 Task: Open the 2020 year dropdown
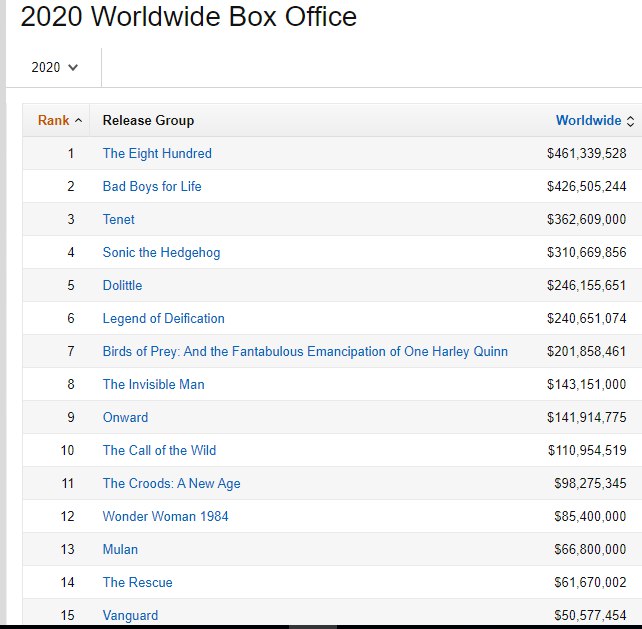[x=54, y=67]
